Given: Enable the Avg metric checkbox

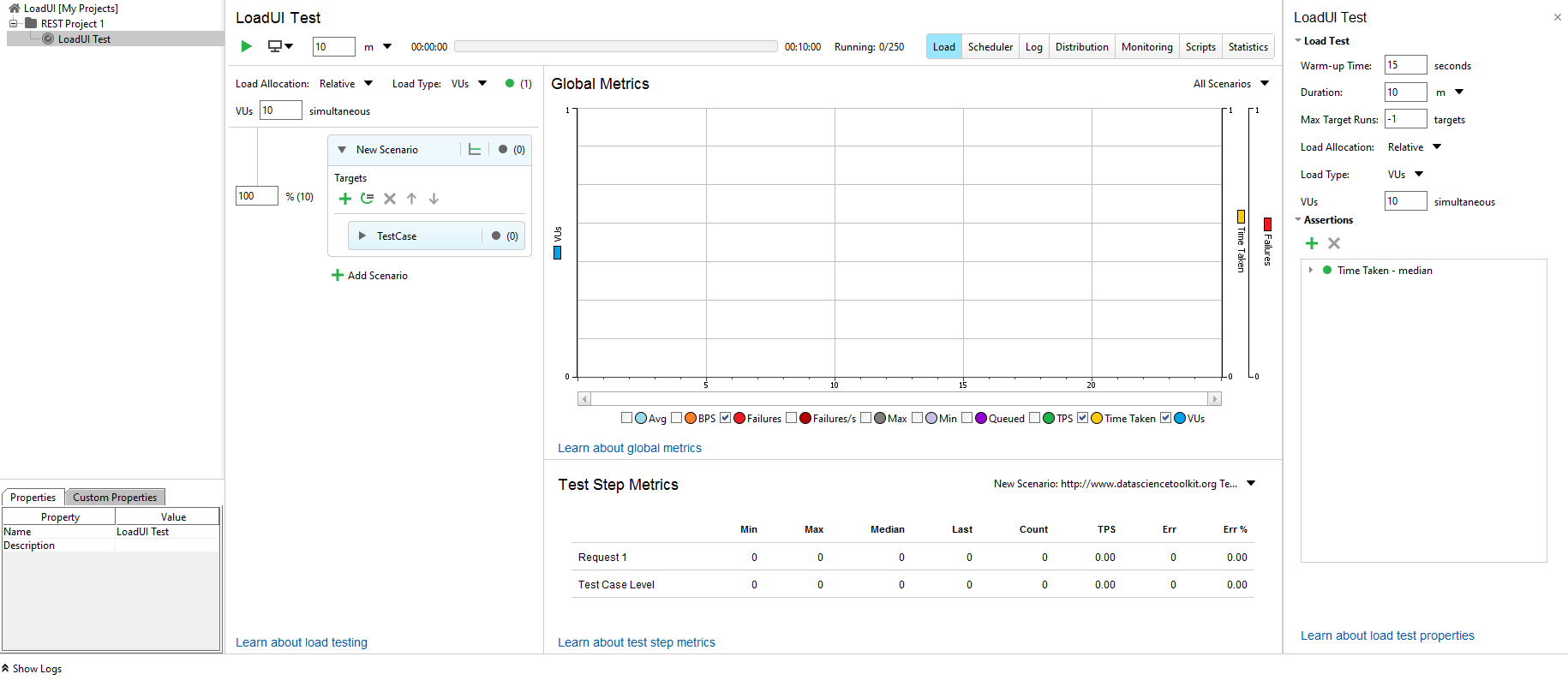Looking at the screenshot, I should (626, 418).
